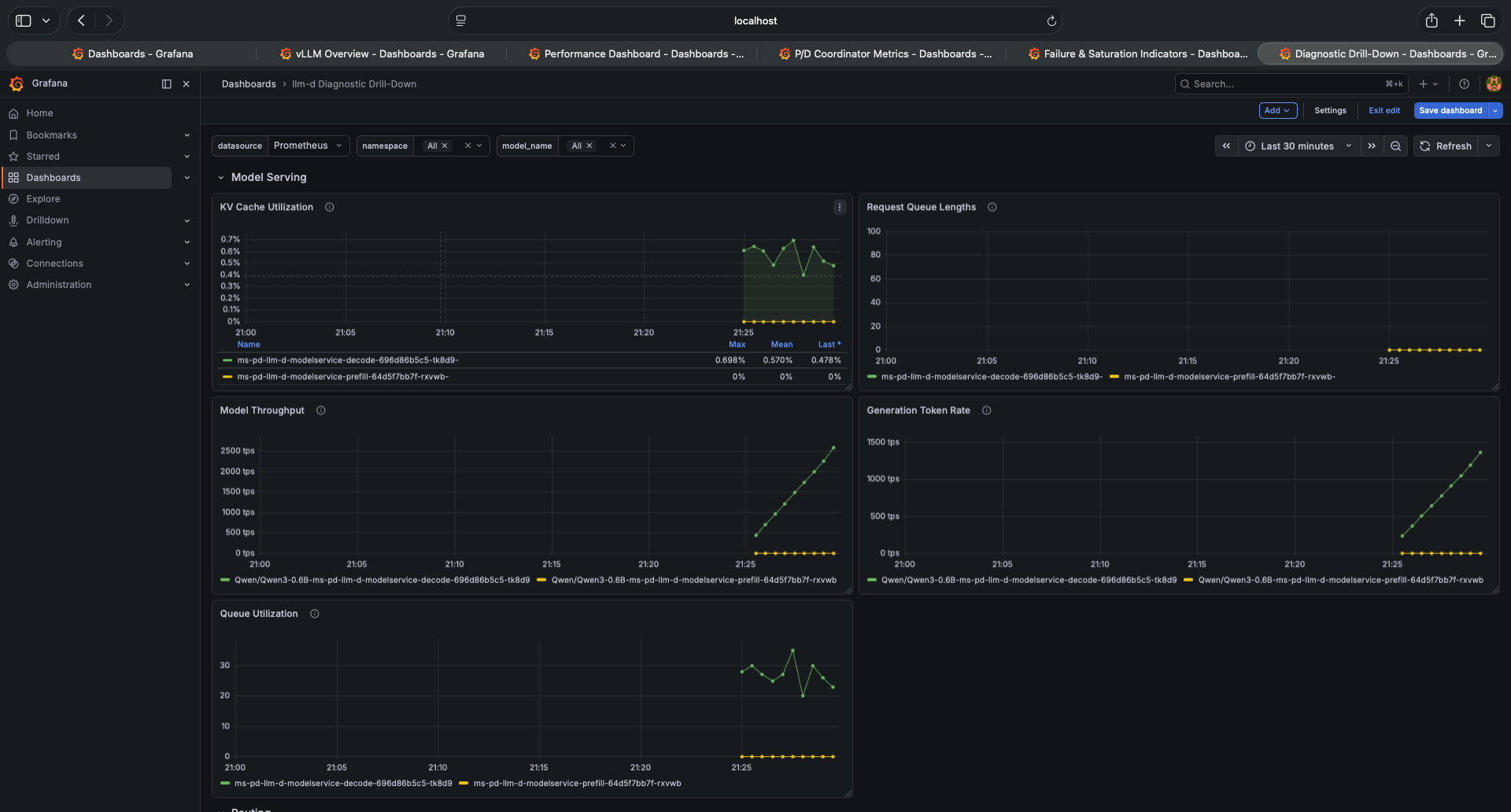This screenshot has width=1511, height=812.
Task: Sort KV Cache legend by Last
Action: [x=829, y=345]
